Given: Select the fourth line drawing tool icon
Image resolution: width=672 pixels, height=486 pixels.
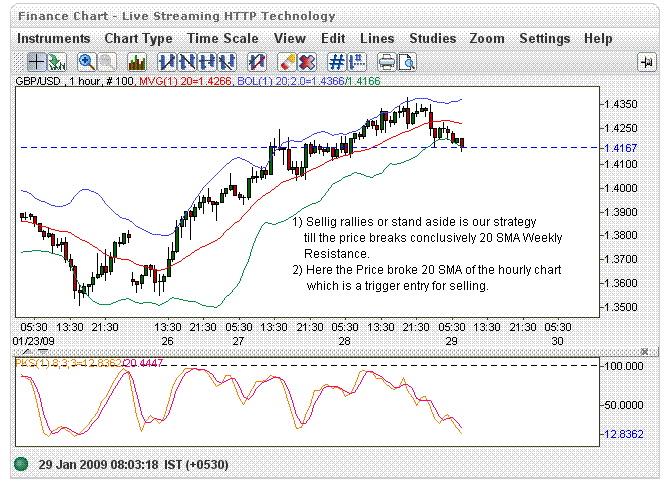Looking at the screenshot, I should (x=227, y=62).
